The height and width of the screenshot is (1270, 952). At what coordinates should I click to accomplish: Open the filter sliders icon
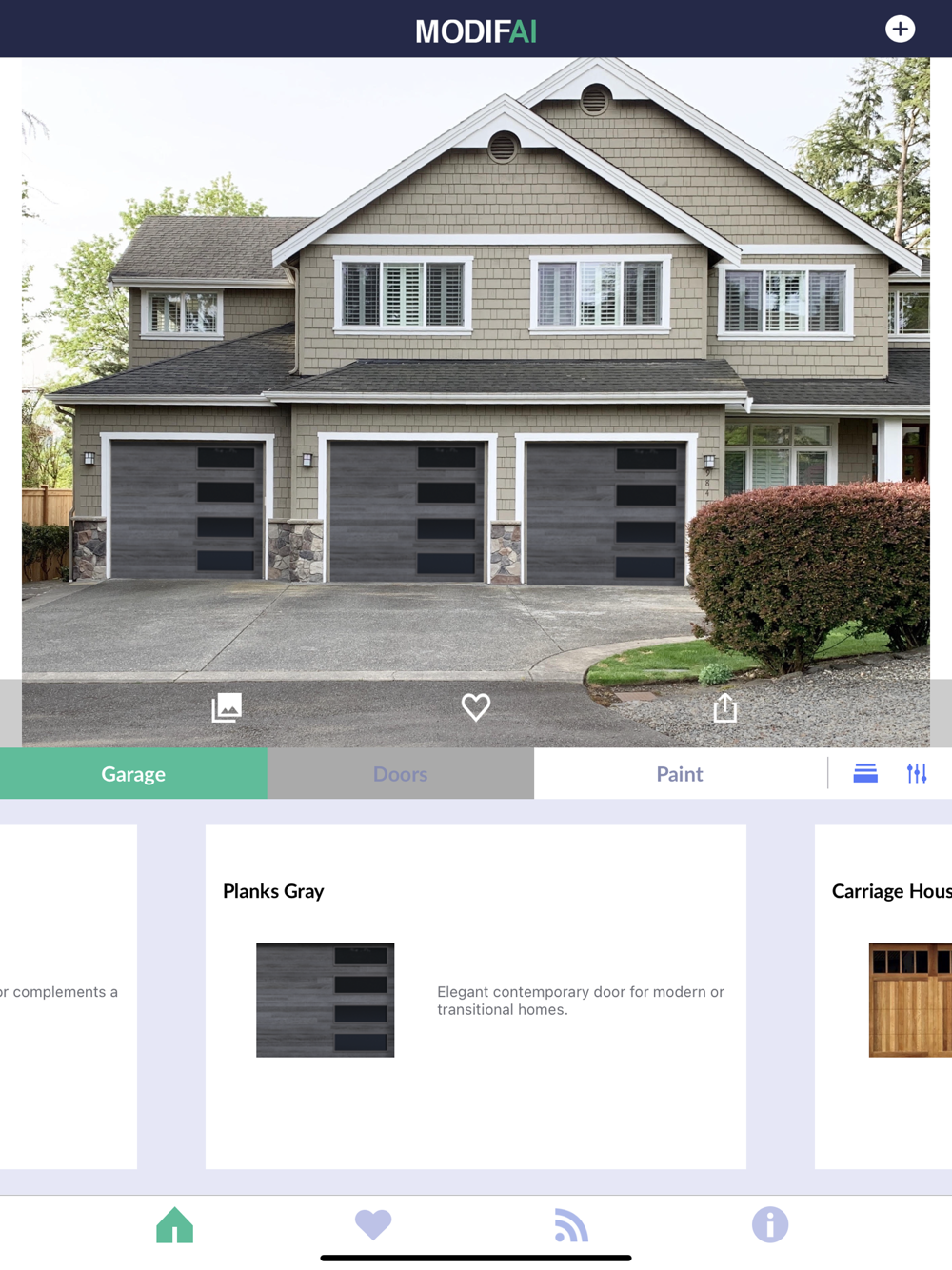click(x=917, y=773)
